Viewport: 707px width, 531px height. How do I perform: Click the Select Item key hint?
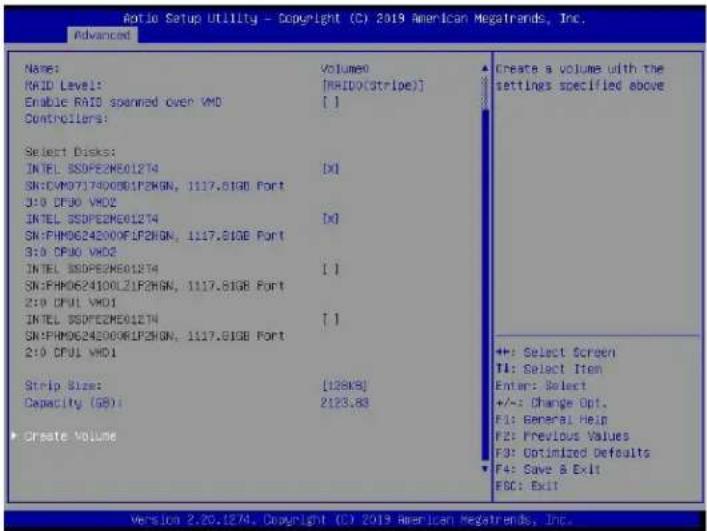549,369
